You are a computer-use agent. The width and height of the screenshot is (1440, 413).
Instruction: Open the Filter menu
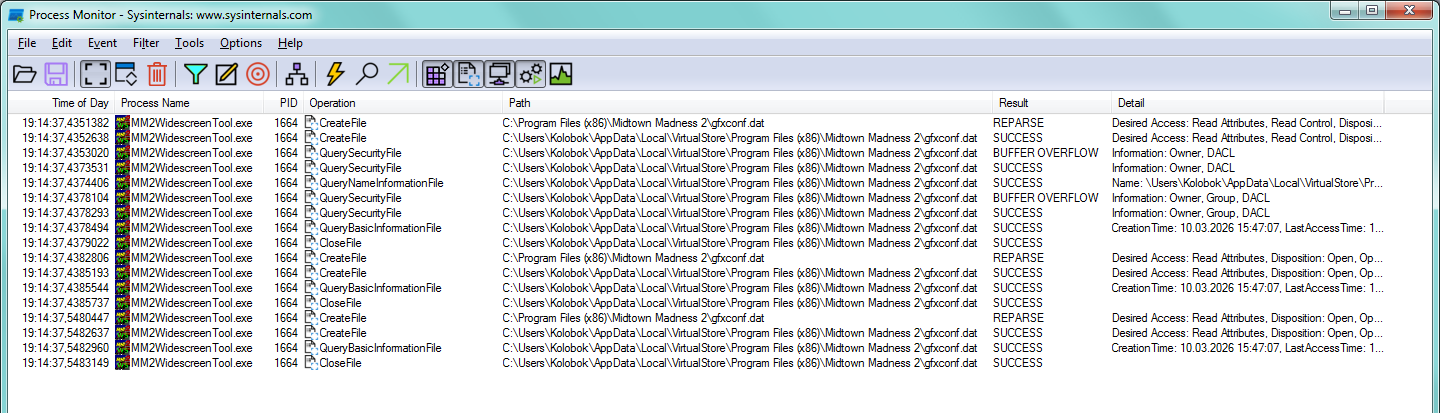coord(146,43)
